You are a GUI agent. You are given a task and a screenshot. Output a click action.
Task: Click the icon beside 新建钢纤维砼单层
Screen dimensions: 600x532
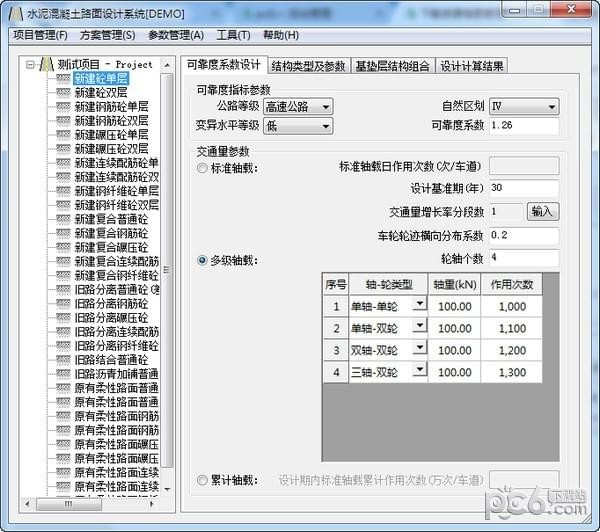click(x=63, y=191)
